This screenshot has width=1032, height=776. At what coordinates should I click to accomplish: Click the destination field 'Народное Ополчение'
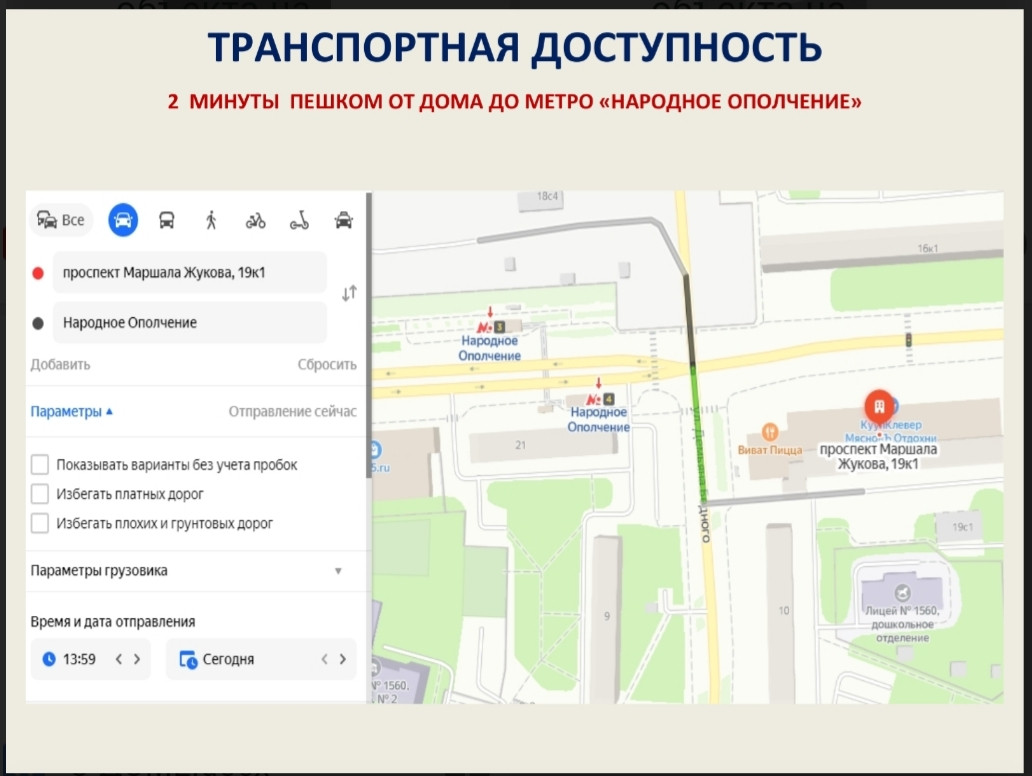point(190,323)
